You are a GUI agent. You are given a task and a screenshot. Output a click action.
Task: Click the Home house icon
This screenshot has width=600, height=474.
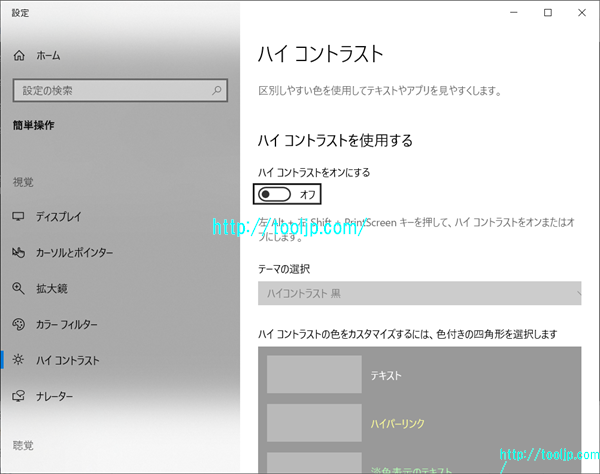19,55
